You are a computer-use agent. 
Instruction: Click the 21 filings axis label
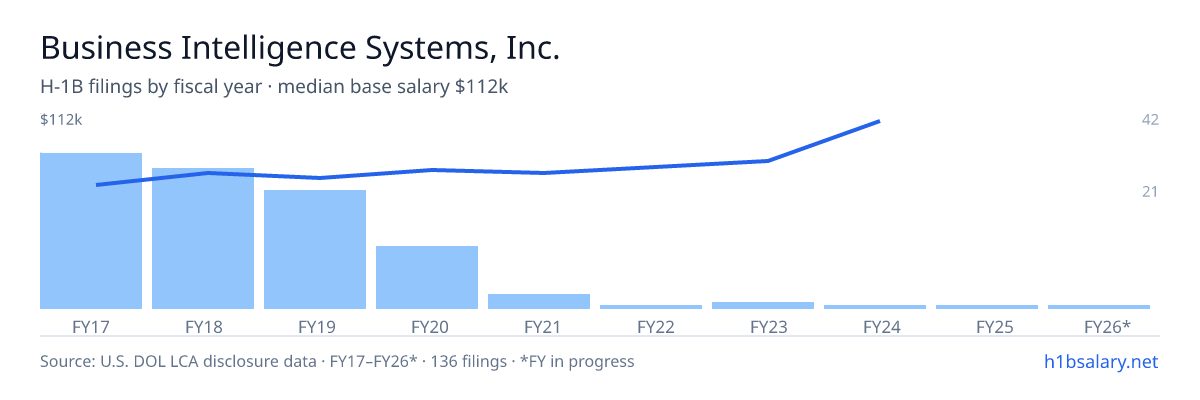(1150, 191)
